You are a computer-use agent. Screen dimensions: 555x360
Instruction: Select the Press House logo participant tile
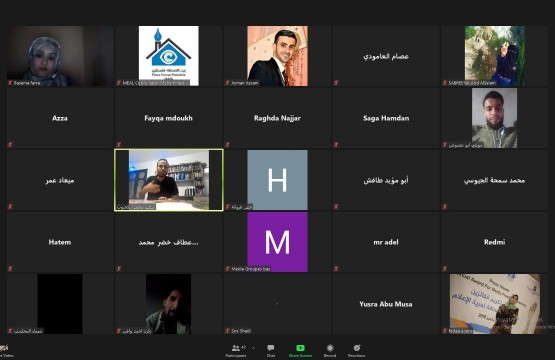click(168, 56)
